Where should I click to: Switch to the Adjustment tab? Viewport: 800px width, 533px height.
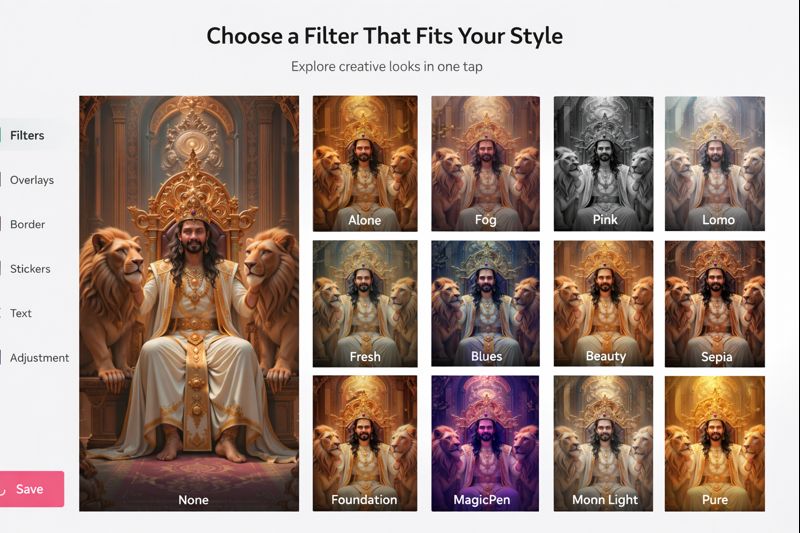[x=39, y=358]
